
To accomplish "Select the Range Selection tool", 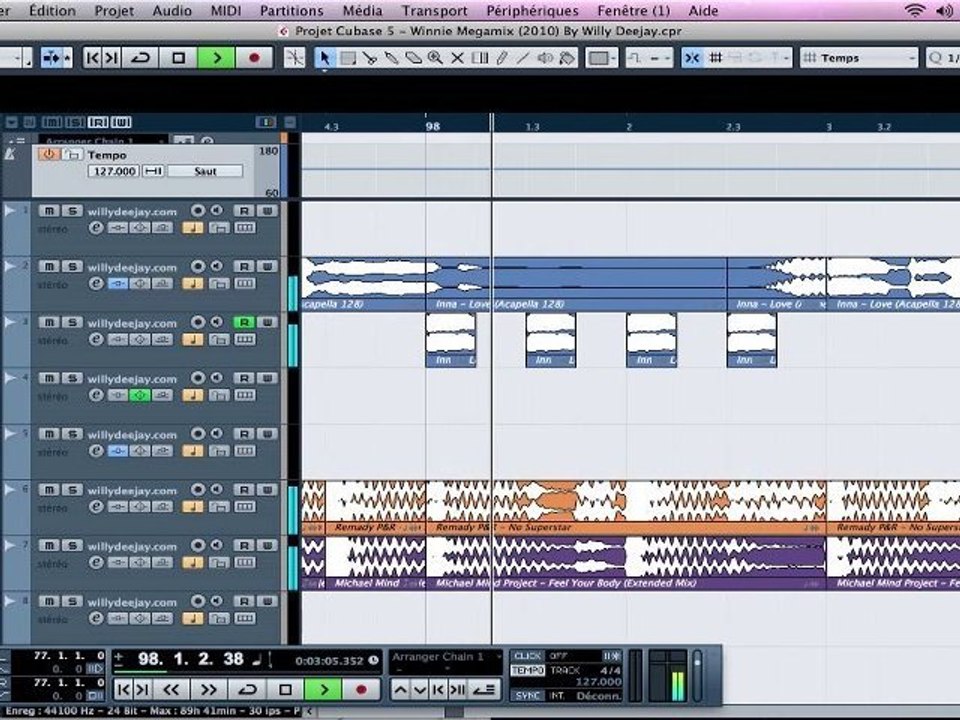I will click(x=348, y=58).
